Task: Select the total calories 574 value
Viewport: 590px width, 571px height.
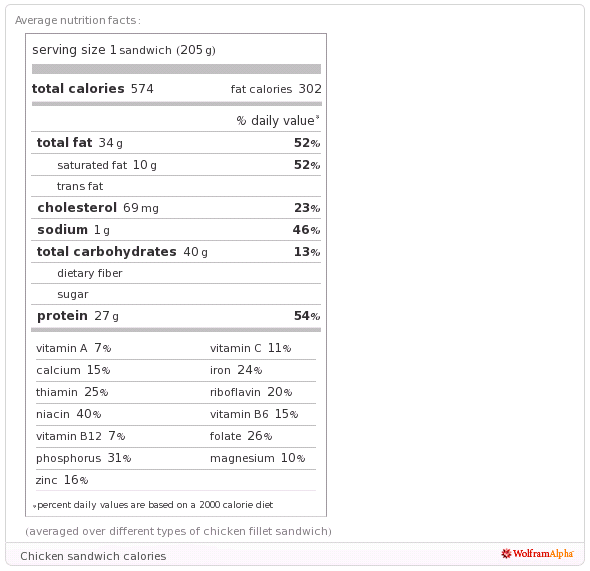Action: (x=93, y=89)
